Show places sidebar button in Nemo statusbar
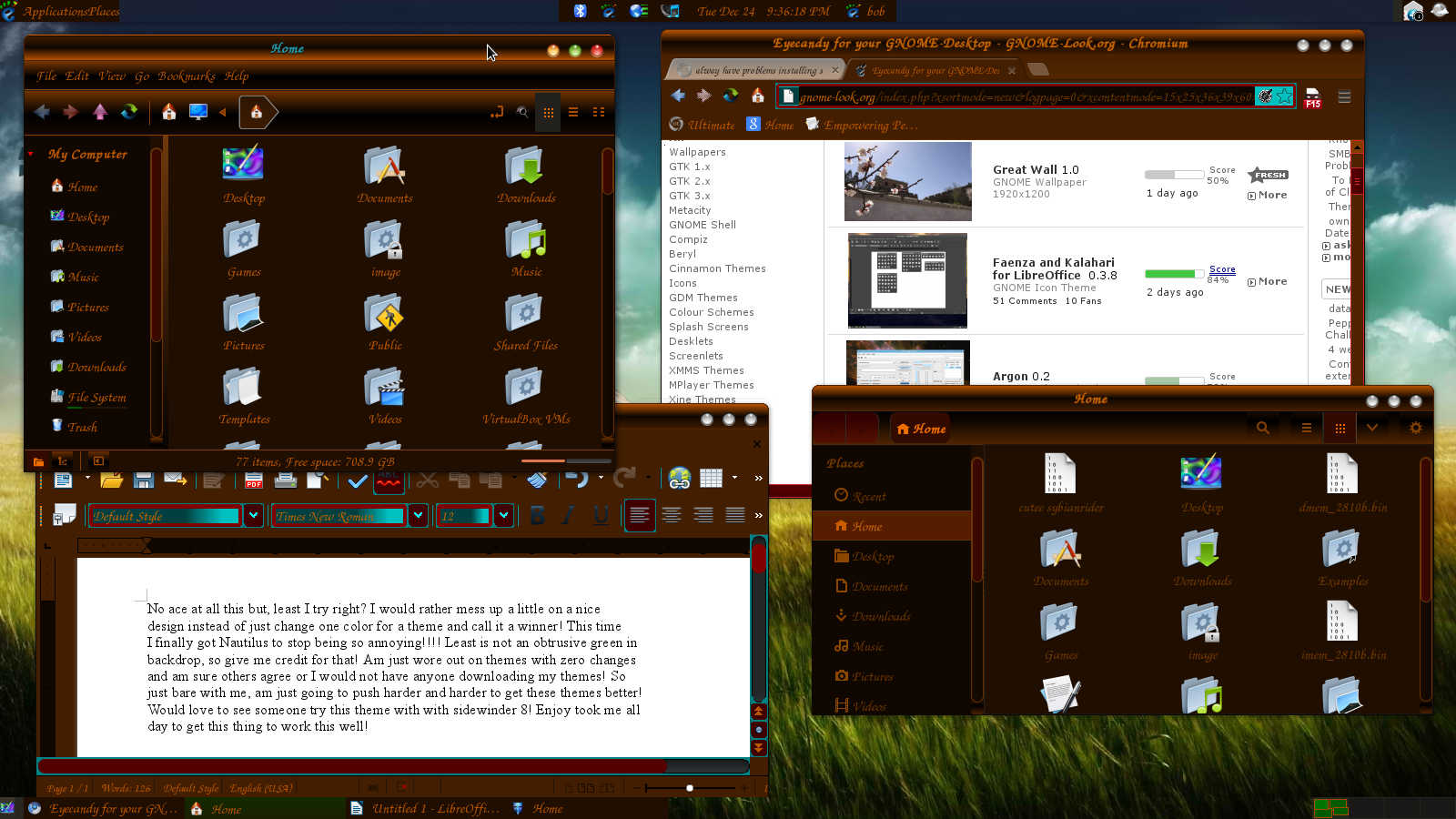This screenshot has height=819, width=1456. tap(38, 461)
